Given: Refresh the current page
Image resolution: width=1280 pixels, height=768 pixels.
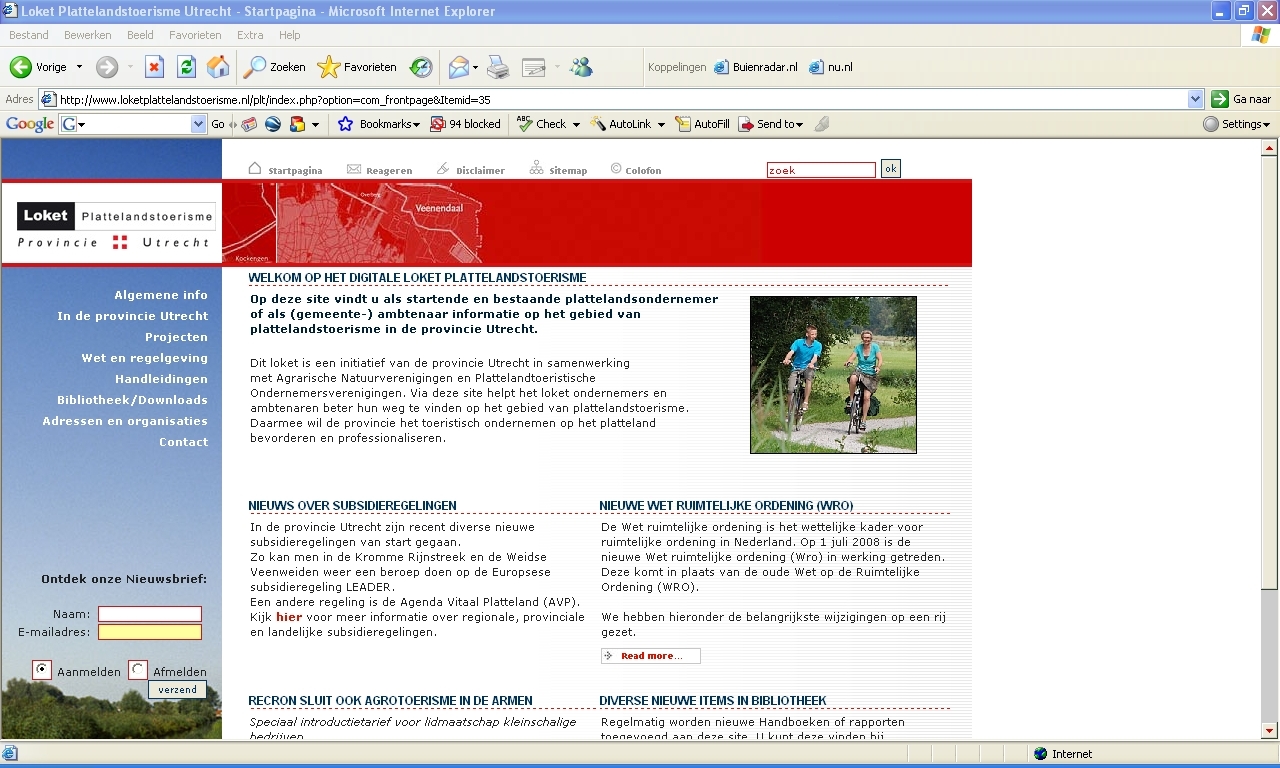Looking at the screenshot, I should (186, 67).
